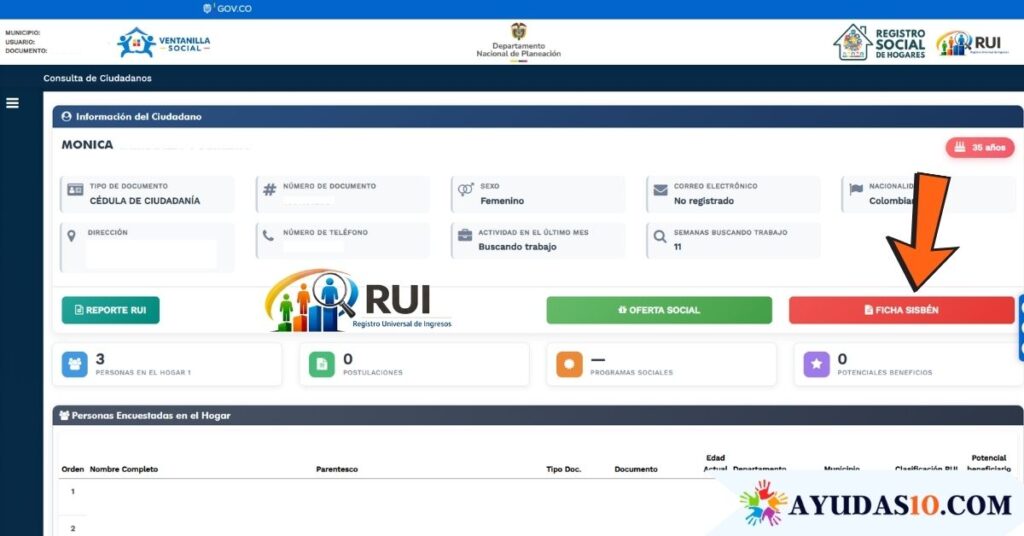Image resolution: width=1024 pixels, height=536 pixels.
Task: Click the Documento column header
Action: pos(636,469)
